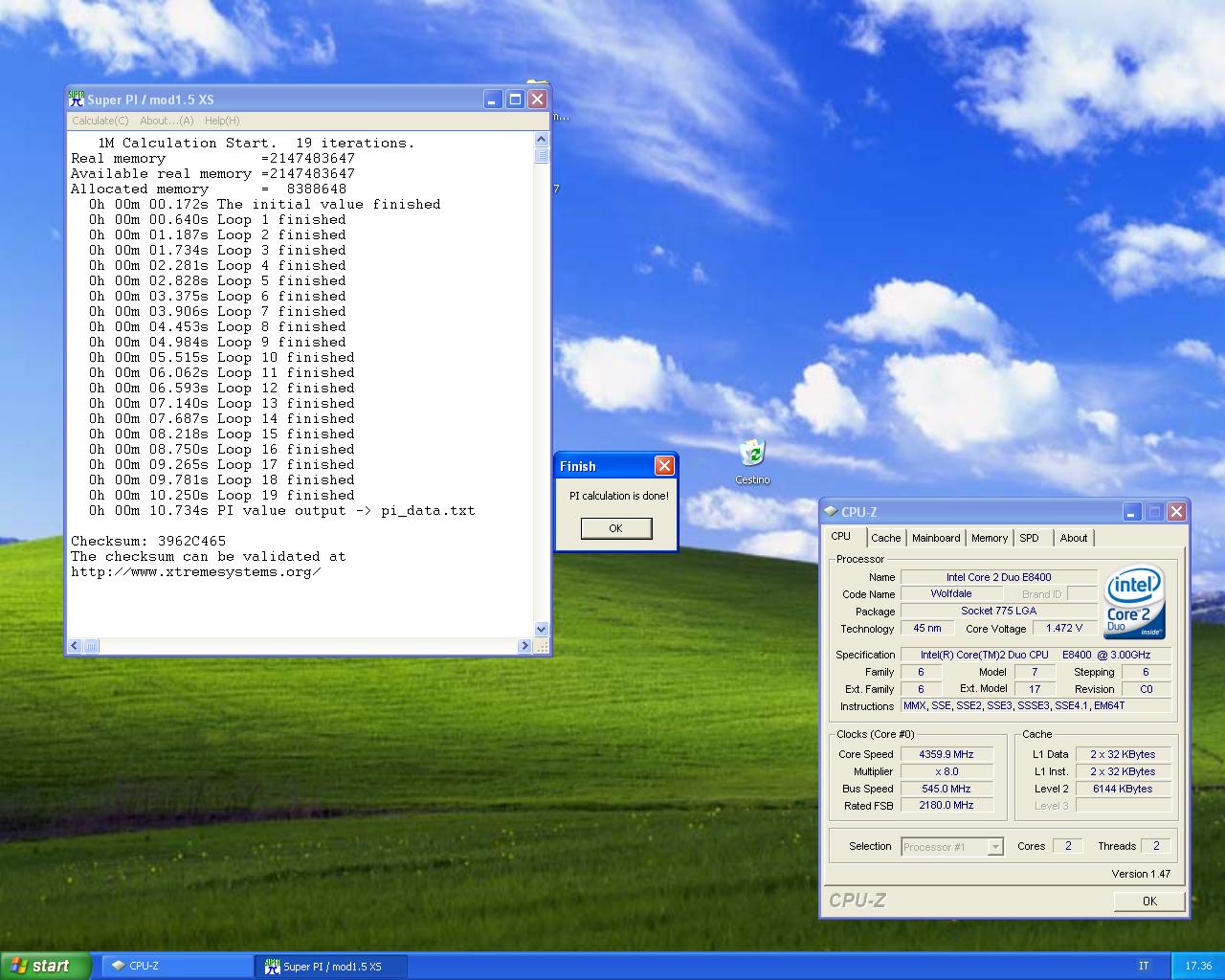This screenshot has width=1225, height=980.
Task: Click the Version 1.47 label in CPU-Z
Action: coord(1141,874)
